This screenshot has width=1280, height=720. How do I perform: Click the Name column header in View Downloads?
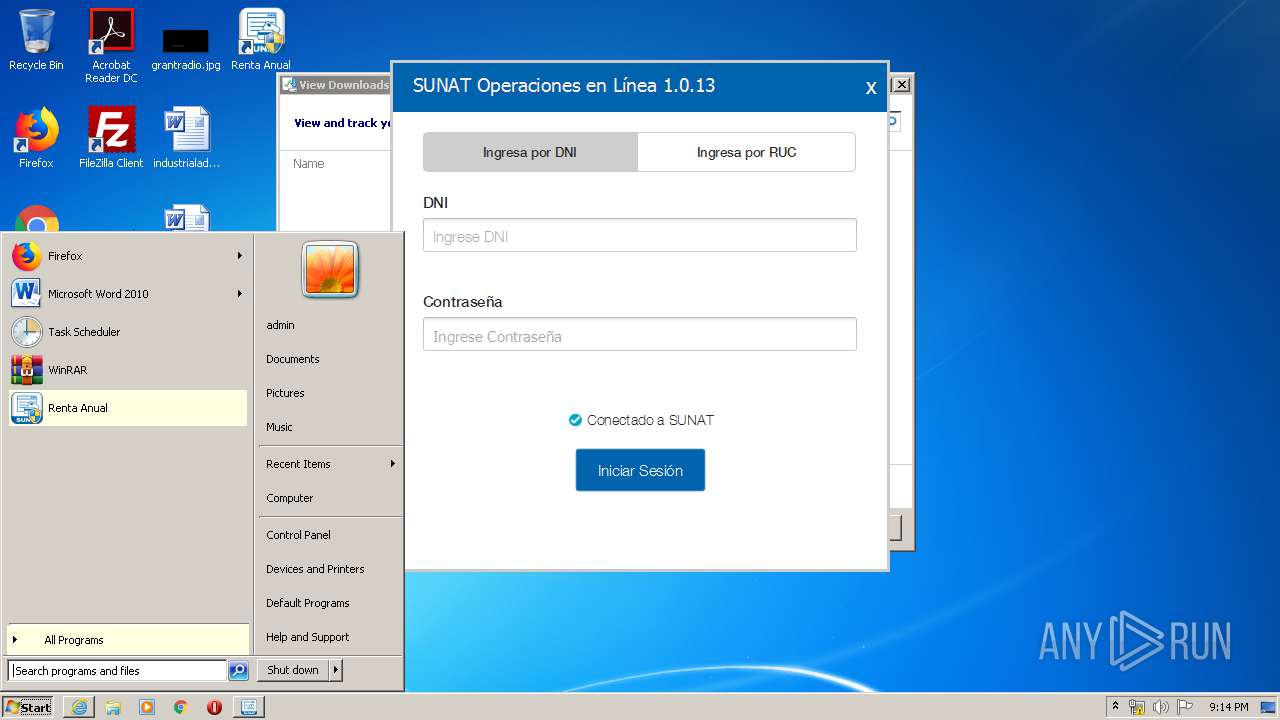point(308,164)
